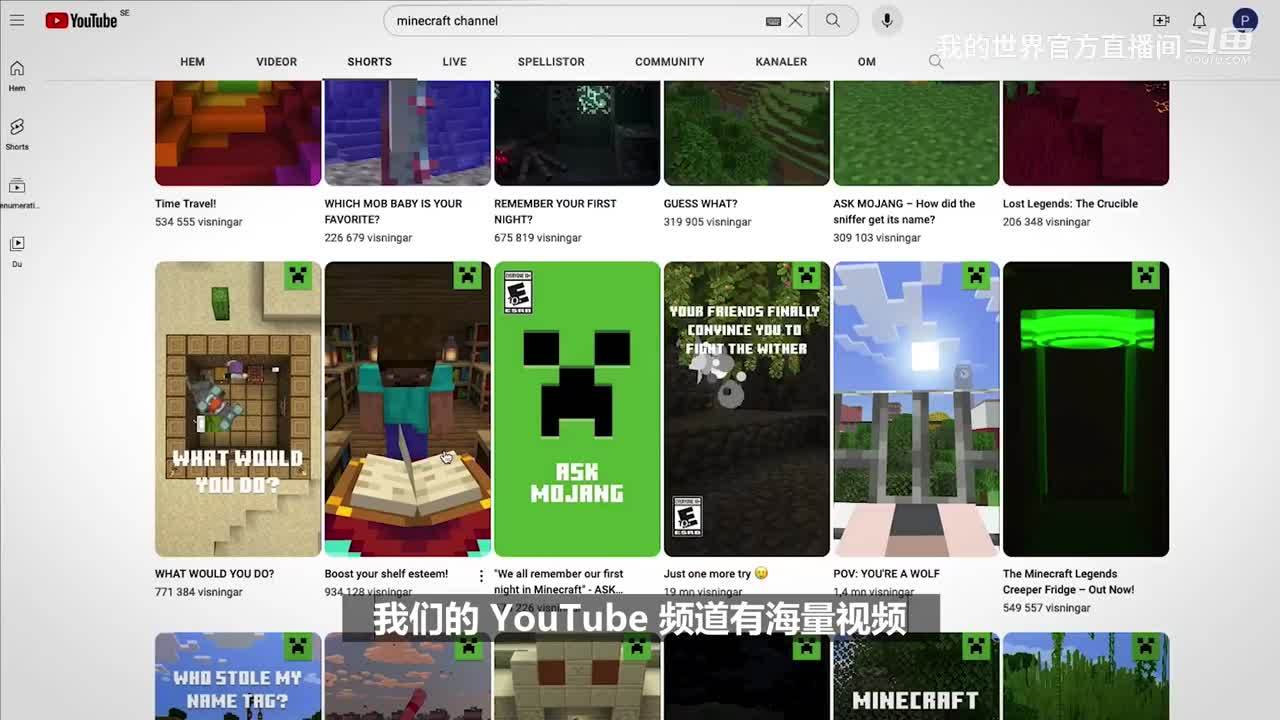Open the OM channel tab
The image size is (1280, 720).
click(x=867, y=62)
